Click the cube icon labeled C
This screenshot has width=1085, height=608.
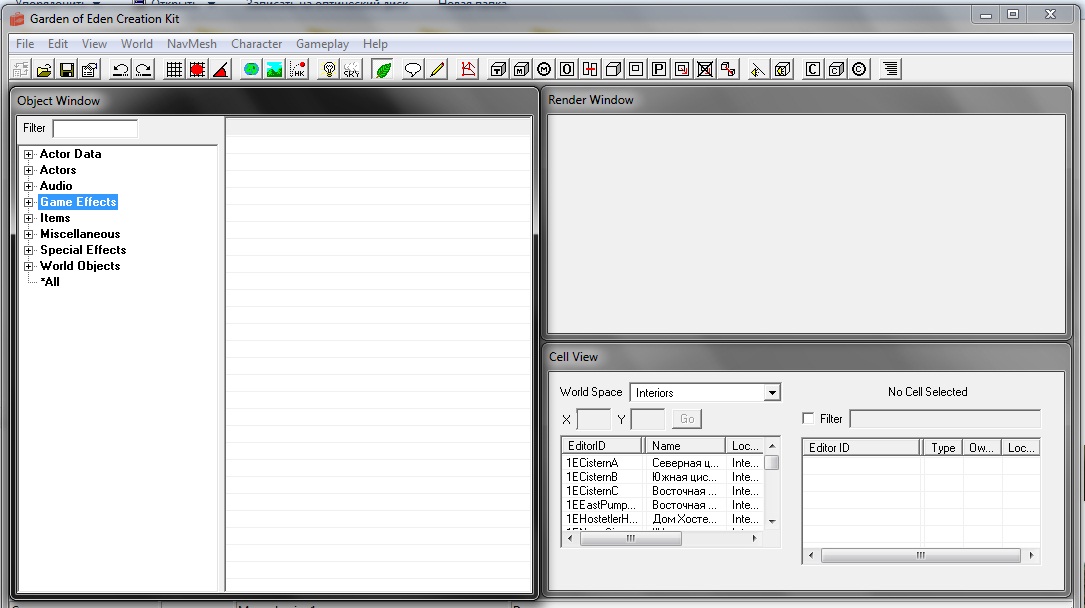836,69
